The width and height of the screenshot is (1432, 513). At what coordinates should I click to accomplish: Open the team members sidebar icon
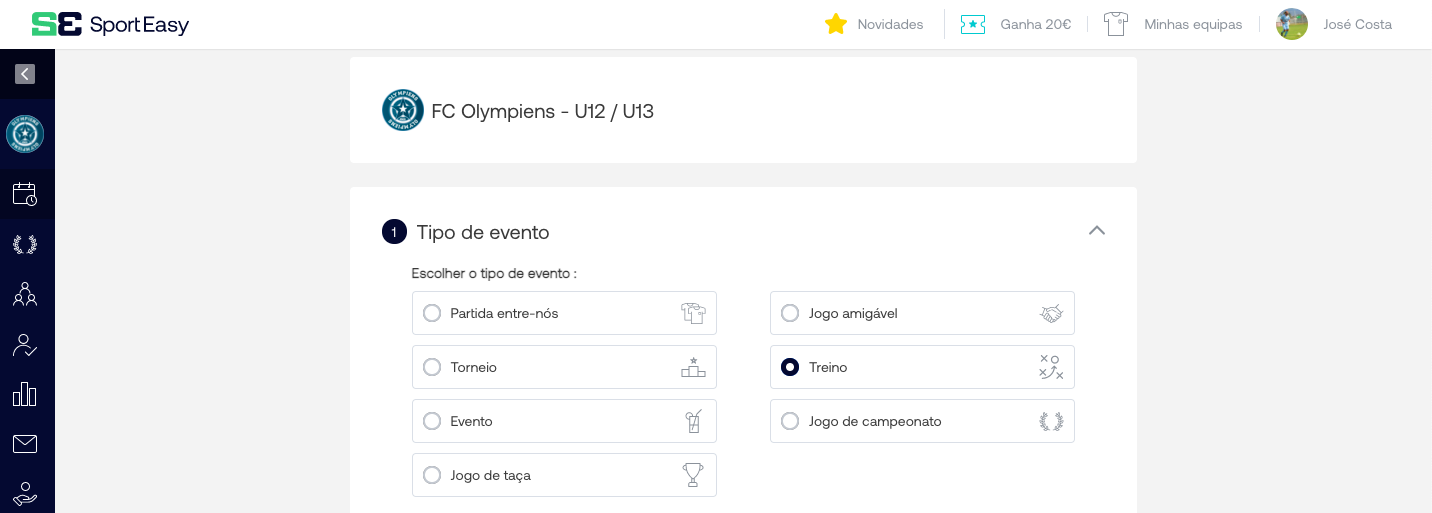coord(25,294)
